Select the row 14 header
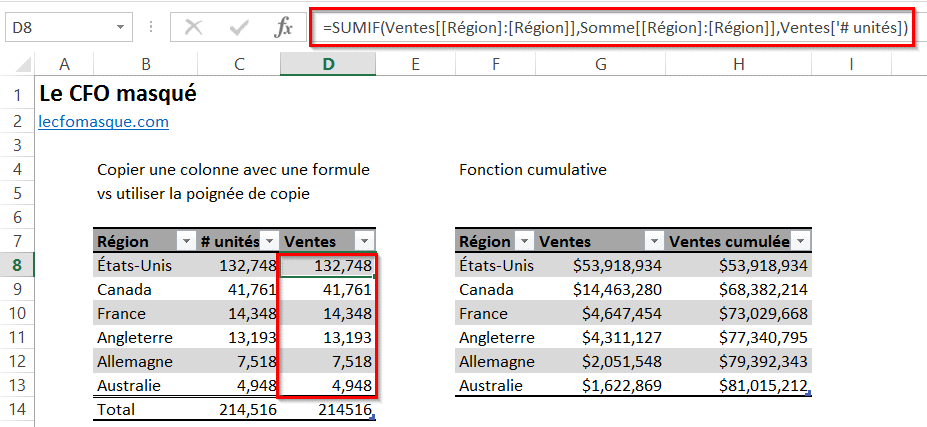This screenshot has height=427, width=927. 17,409
